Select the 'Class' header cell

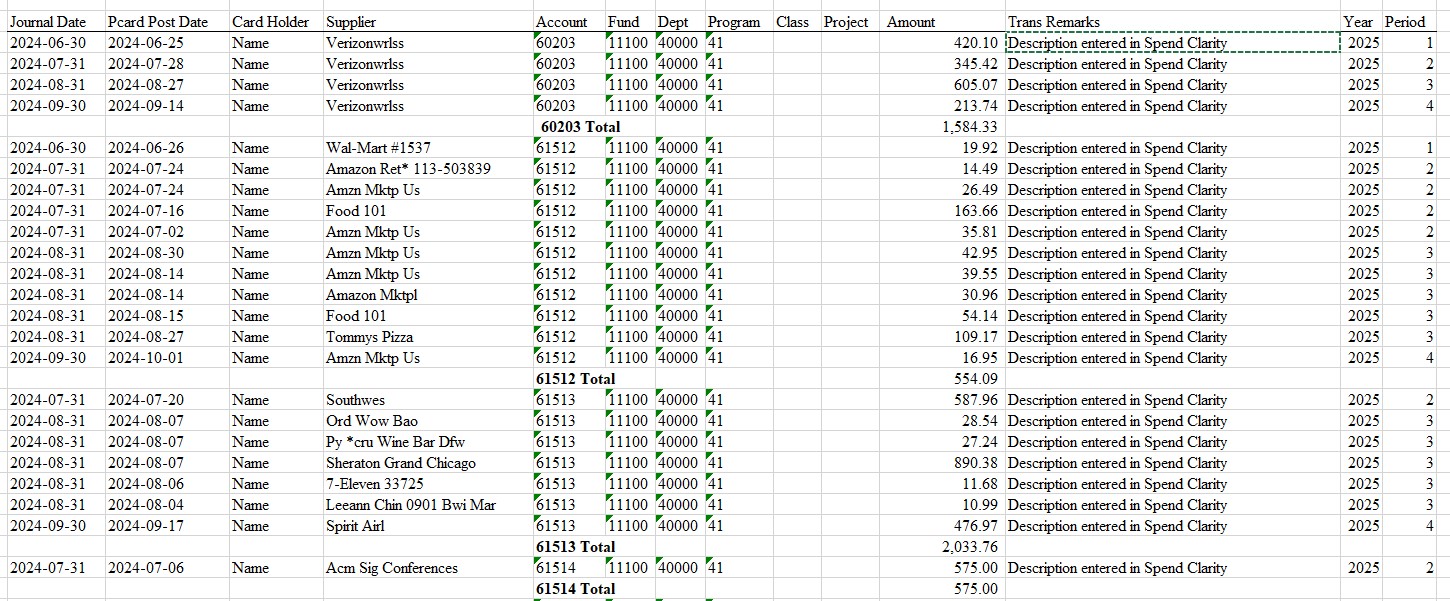[797, 21]
